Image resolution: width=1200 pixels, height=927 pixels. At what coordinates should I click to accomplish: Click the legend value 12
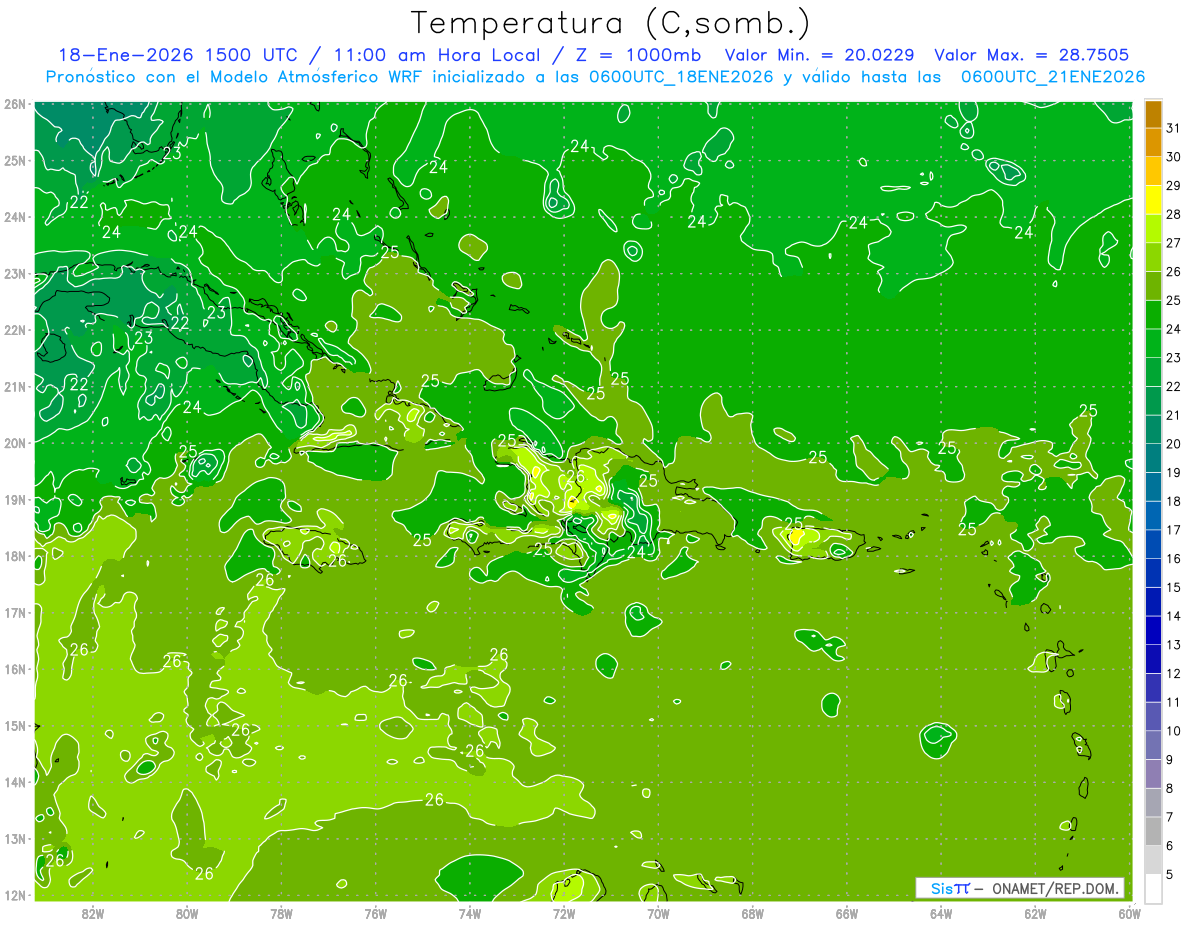click(x=1174, y=673)
